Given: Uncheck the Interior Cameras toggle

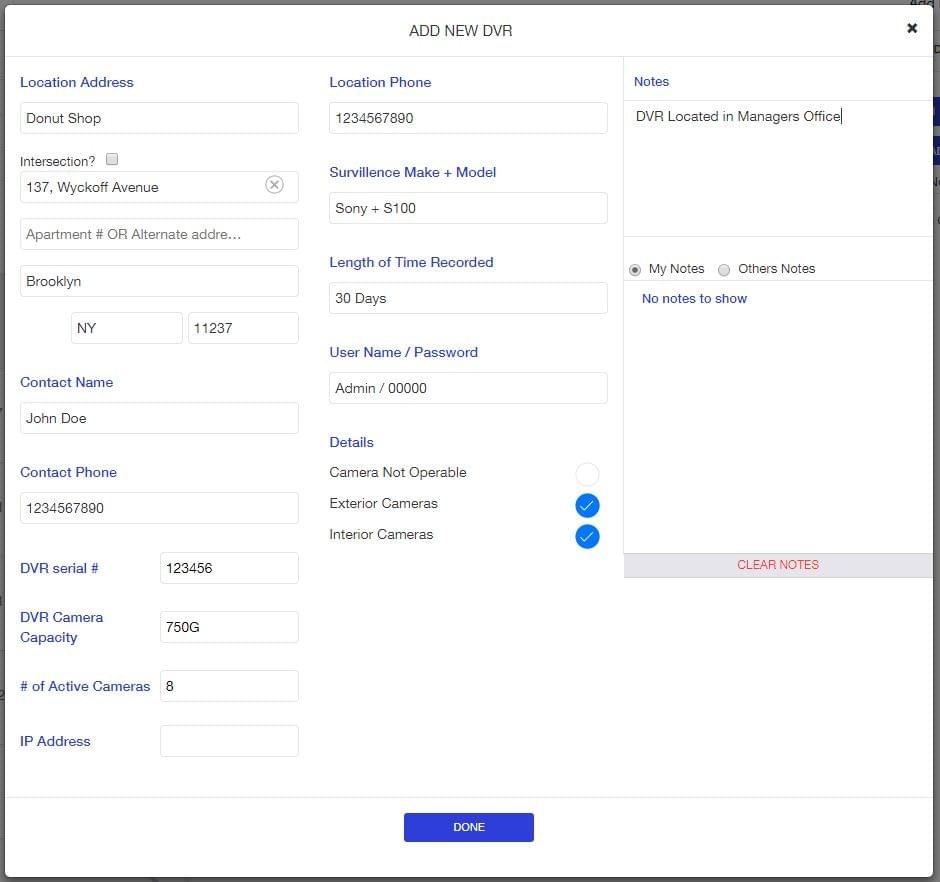Looking at the screenshot, I should 587,537.
